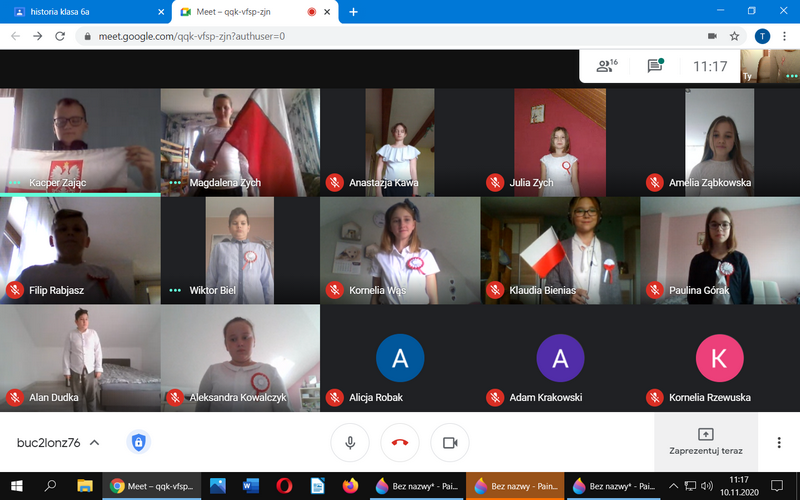Click the camera icon in the address bar
The width and height of the screenshot is (800, 500).
(712, 36)
